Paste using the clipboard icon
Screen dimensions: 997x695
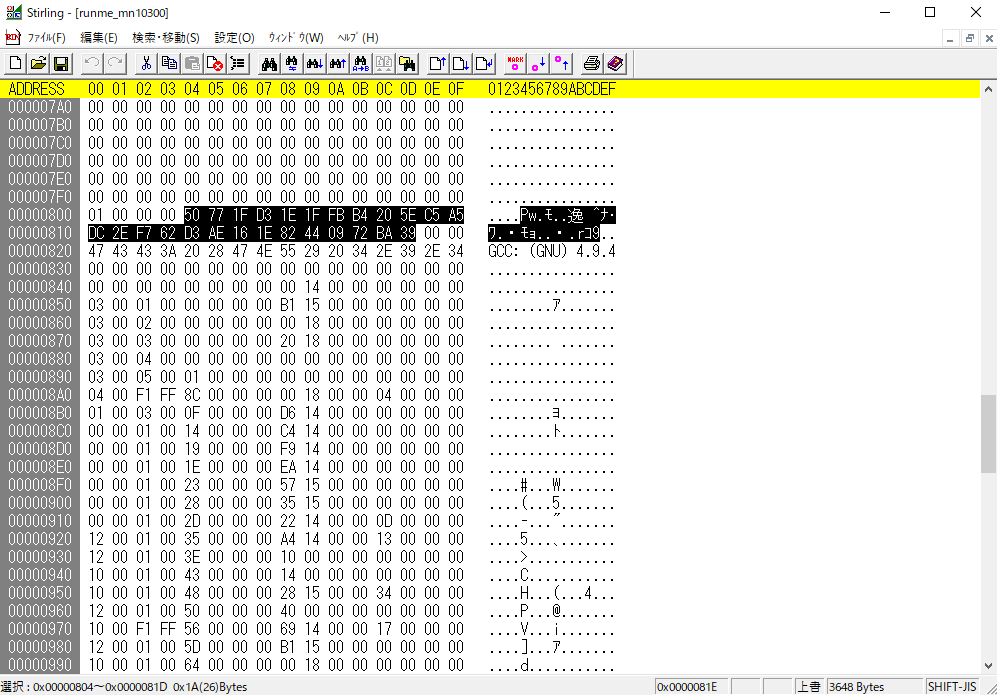192,64
